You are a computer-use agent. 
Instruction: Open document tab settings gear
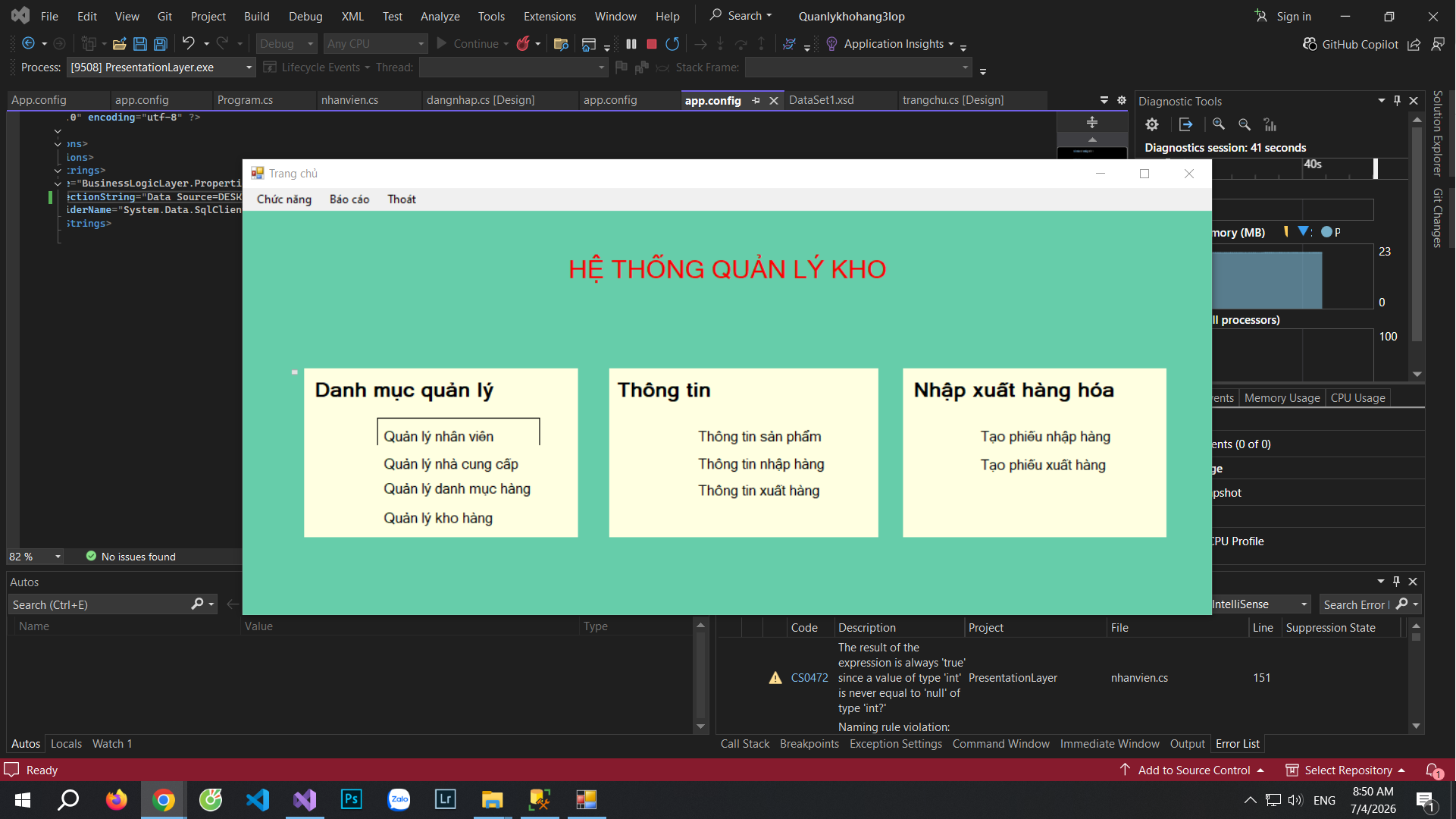[1122, 100]
